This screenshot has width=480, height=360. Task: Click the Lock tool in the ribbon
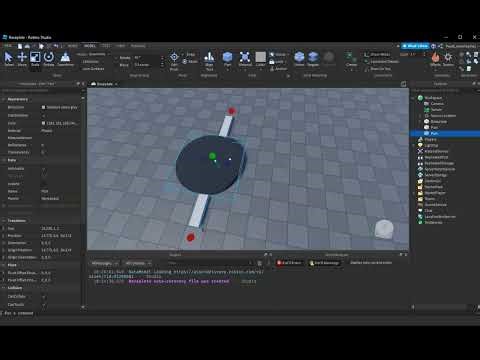[278, 62]
